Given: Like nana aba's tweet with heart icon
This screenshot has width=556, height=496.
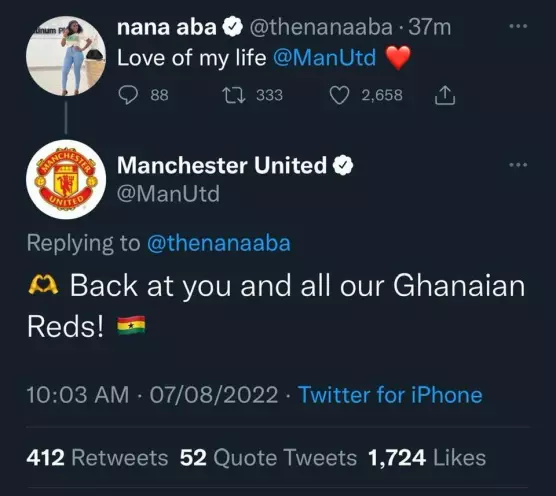Looking at the screenshot, I should tap(339, 95).
